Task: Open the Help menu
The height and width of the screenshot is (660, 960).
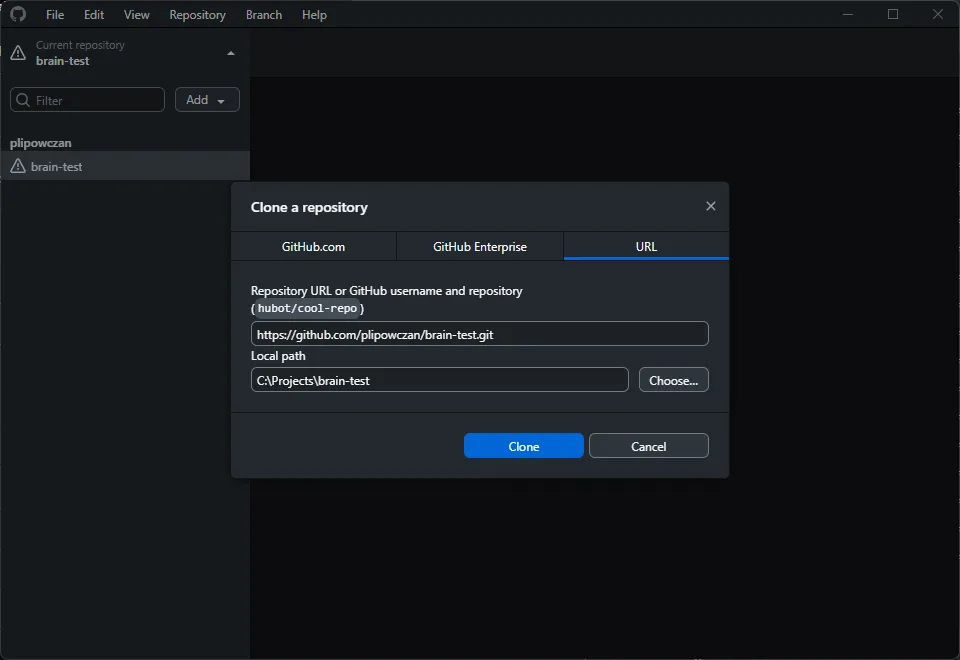Action: click(314, 15)
